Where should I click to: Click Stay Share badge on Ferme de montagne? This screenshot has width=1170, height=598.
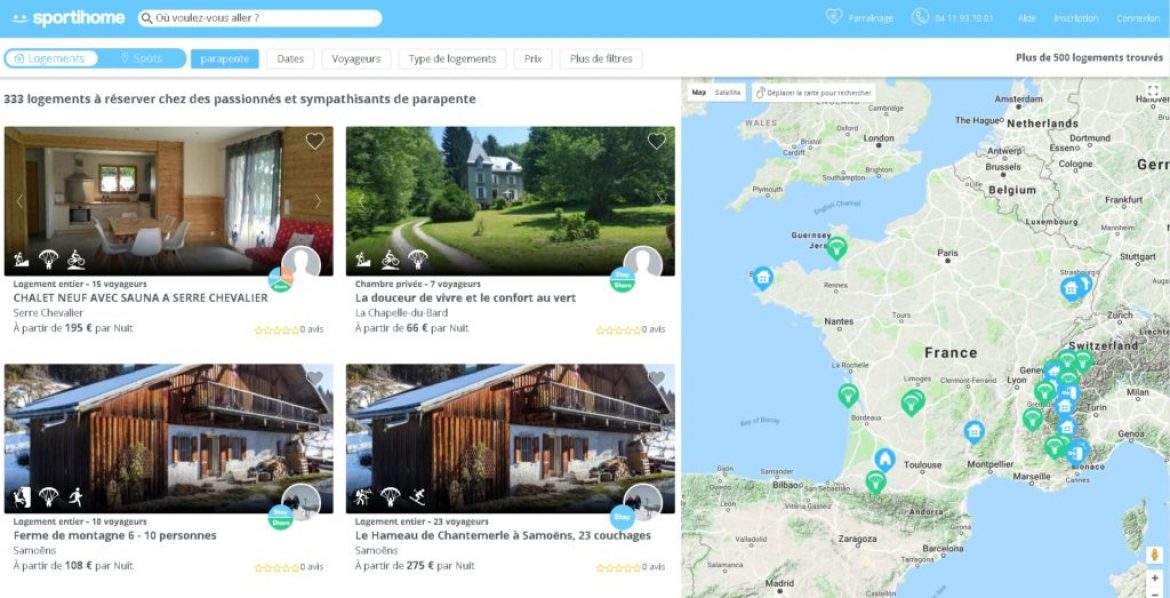(281, 517)
